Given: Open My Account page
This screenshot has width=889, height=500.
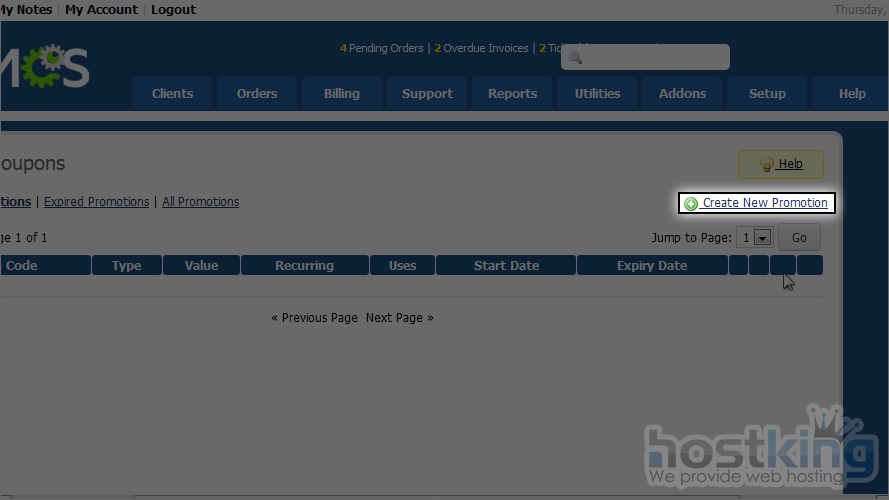Looking at the screenshot, I should click(x=101, y=10).
